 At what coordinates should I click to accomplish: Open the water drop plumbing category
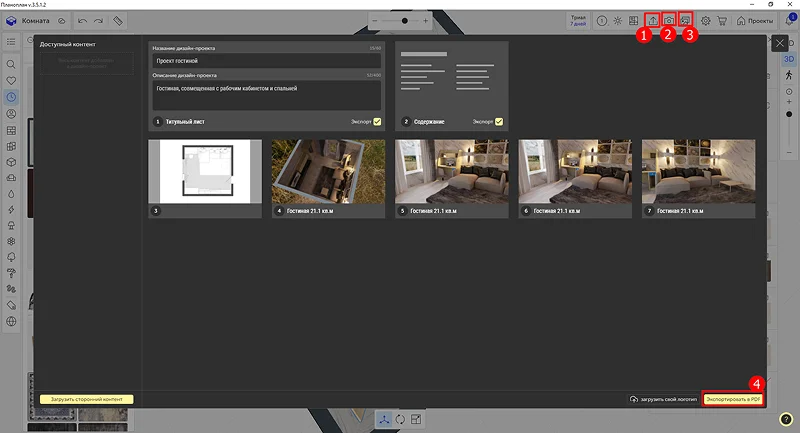pos(11,194)
